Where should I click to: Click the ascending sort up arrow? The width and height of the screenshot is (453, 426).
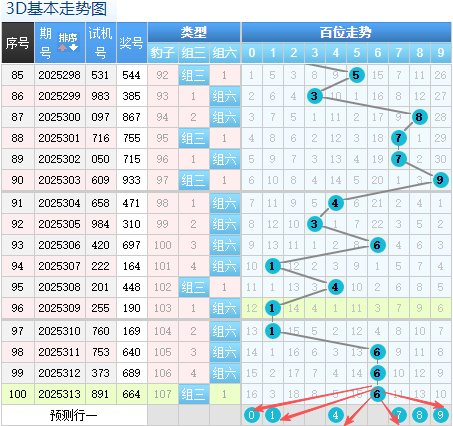click(62, 47)
